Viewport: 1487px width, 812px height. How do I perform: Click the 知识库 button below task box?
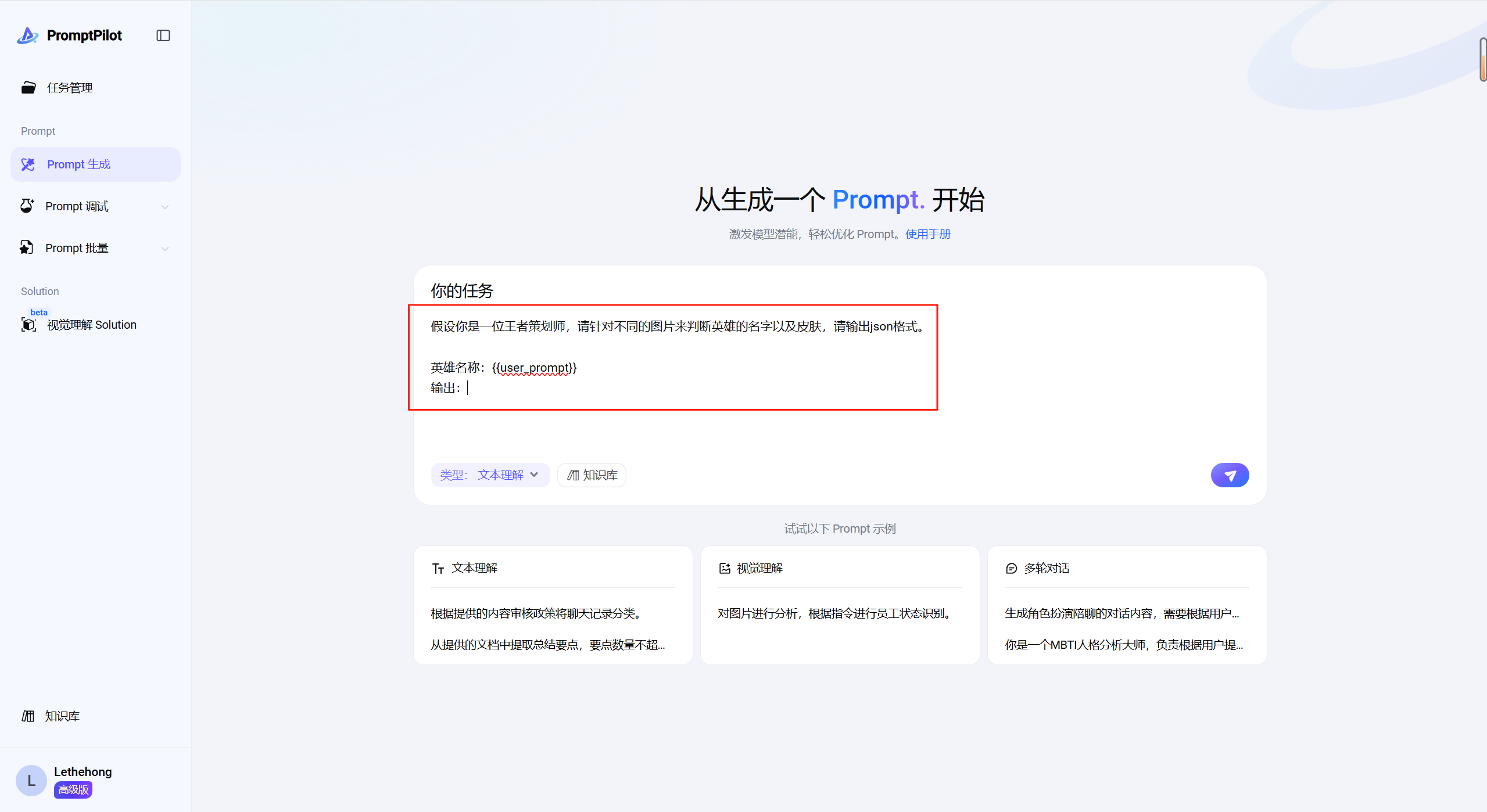[592, 475]
